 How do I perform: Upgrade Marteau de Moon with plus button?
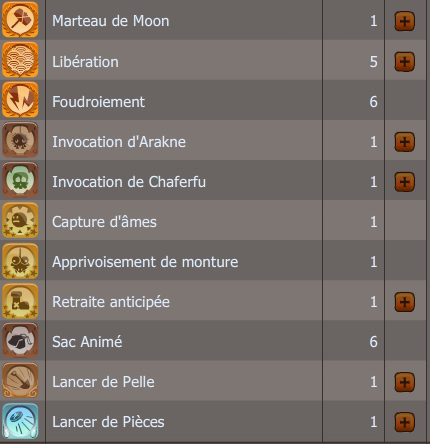405,21
